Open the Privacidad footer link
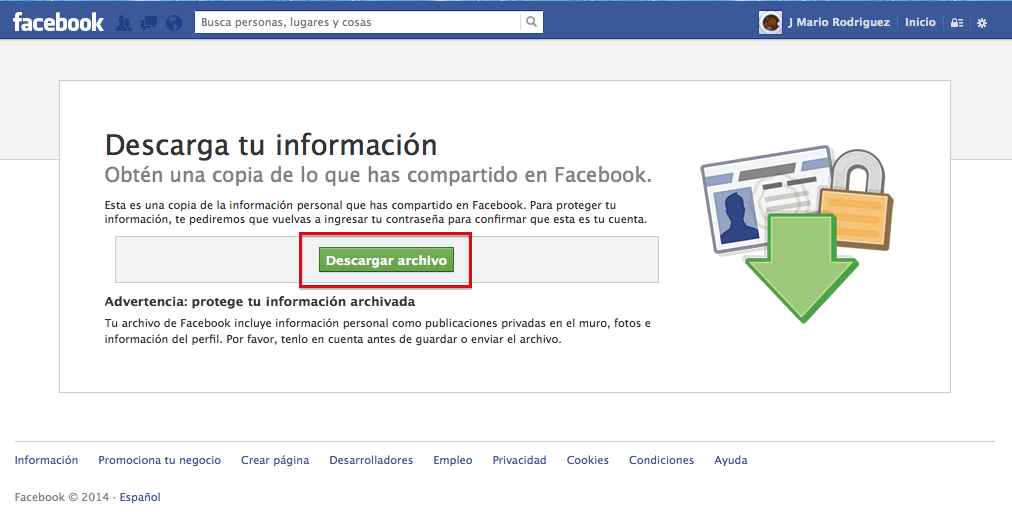This screenshot has height=516, width=1012. (x=520, y=460)
